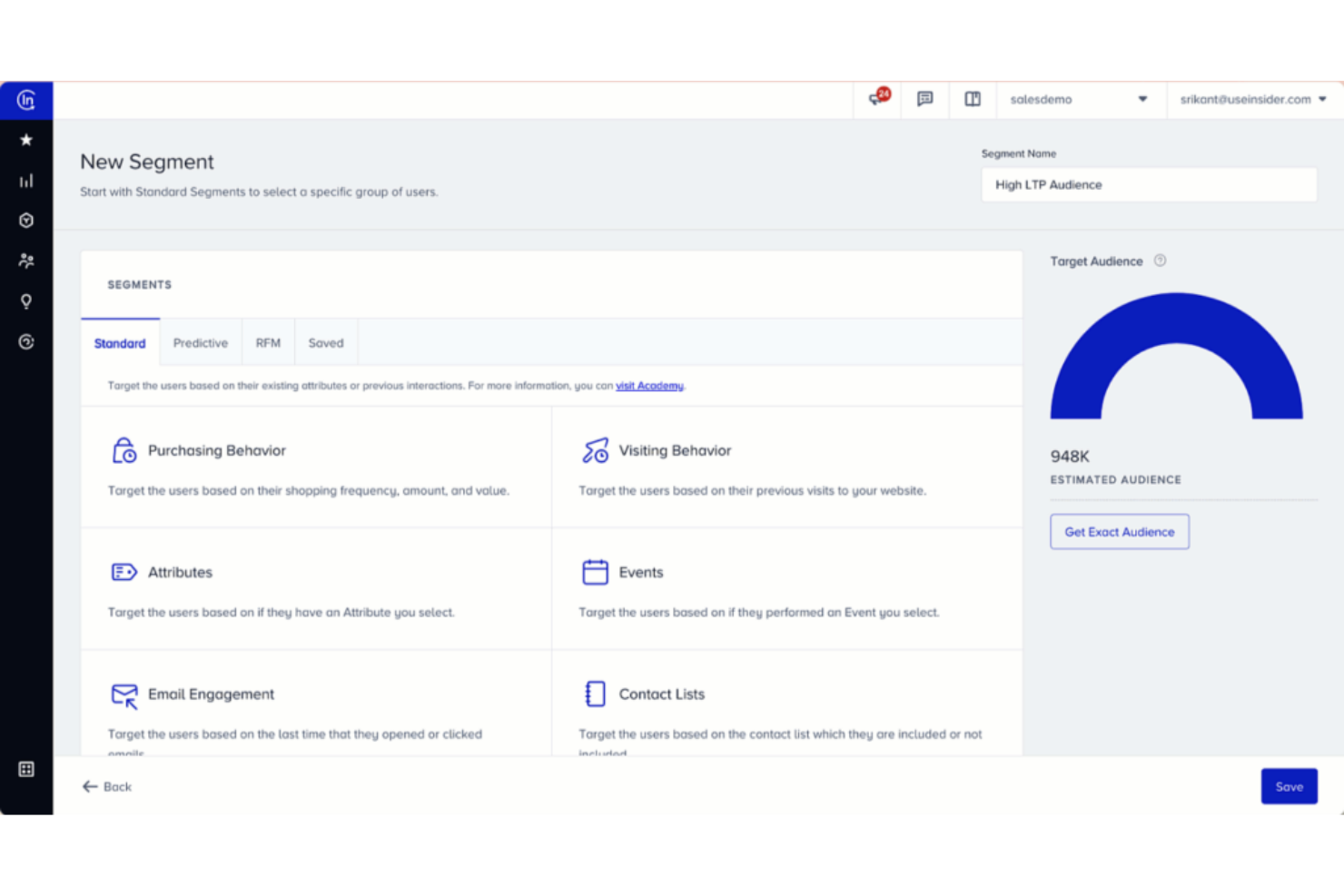Click the Insider logo in the sidebar

26,100
